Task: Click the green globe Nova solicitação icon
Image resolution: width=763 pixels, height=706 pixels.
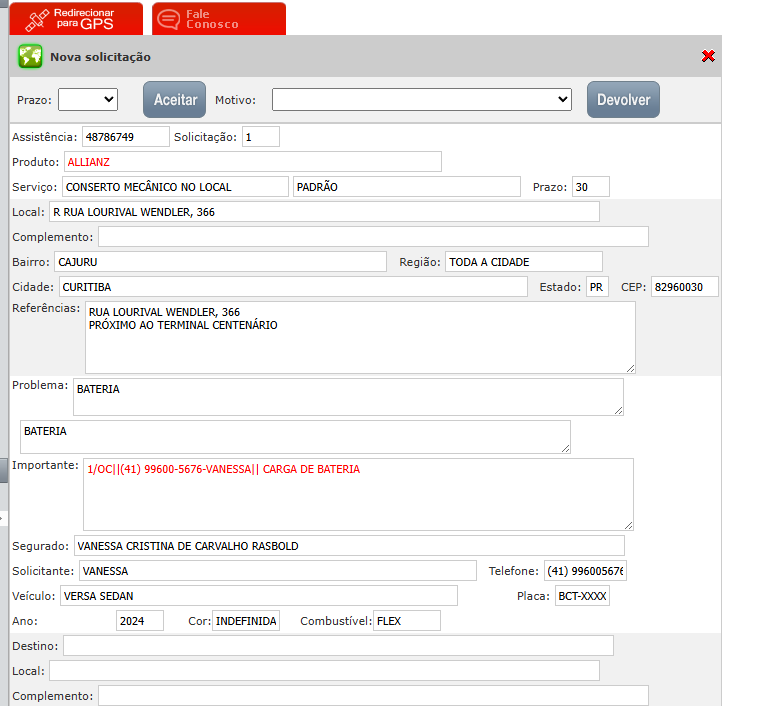Action: (30, 56)
